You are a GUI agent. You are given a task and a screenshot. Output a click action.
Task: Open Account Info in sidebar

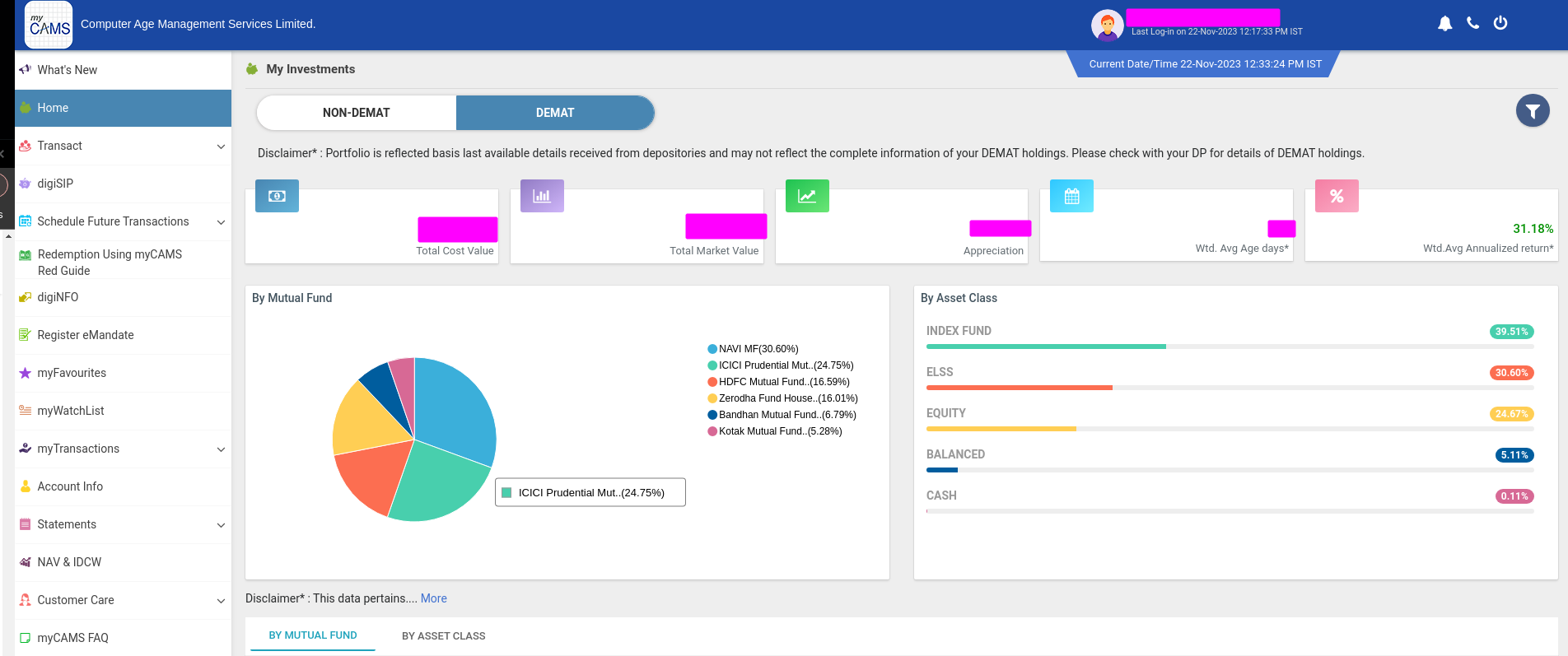click(x=70, y=486)
